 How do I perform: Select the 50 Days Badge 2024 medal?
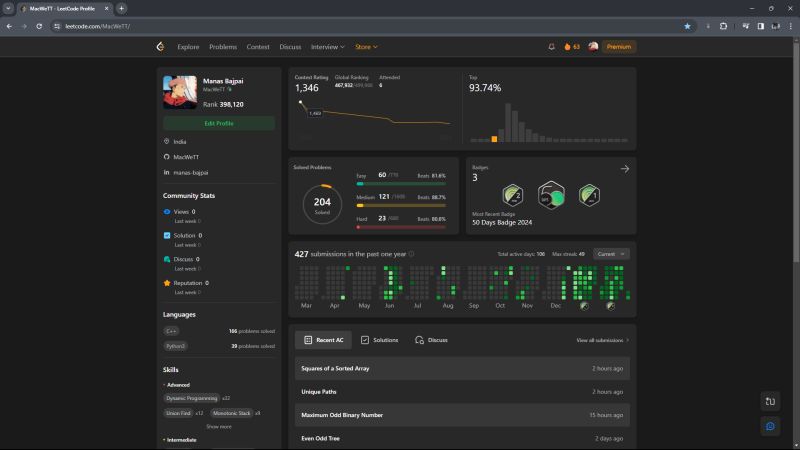(551, 195)
